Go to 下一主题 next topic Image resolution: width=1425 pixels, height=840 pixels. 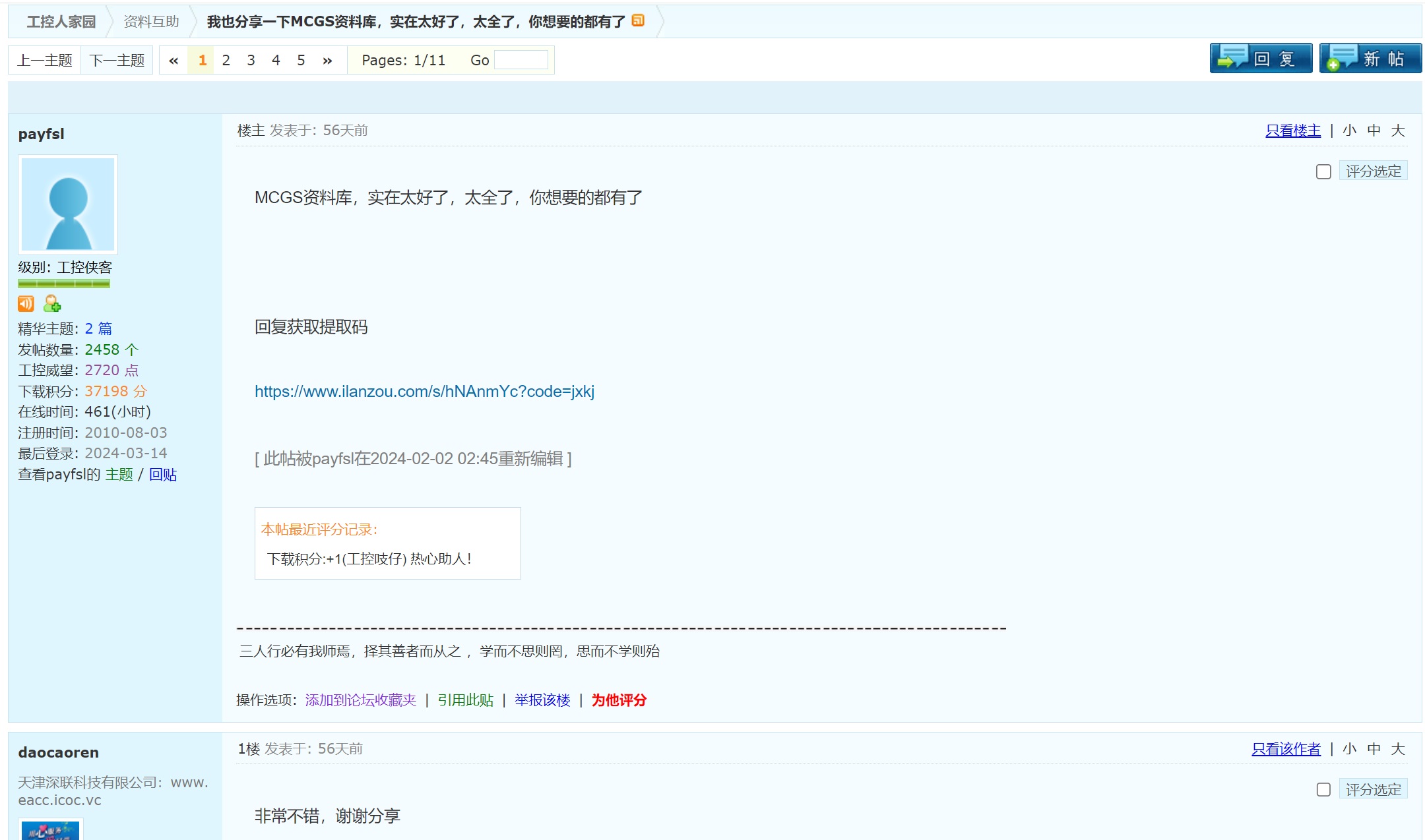point(117,61)
